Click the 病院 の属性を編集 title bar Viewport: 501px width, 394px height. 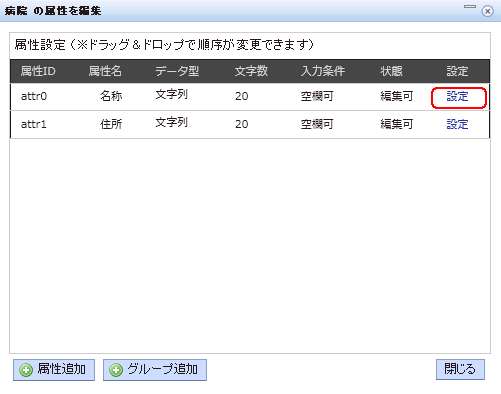click(250, 11)
